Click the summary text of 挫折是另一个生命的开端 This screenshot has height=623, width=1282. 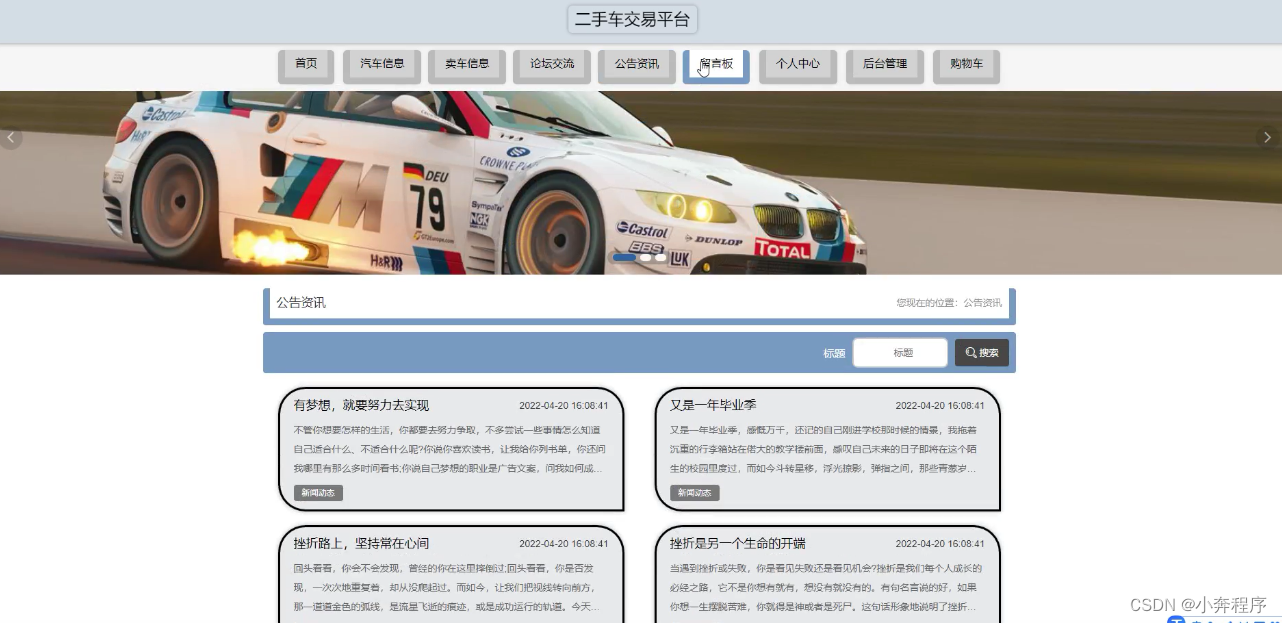(x=825, y=587)
